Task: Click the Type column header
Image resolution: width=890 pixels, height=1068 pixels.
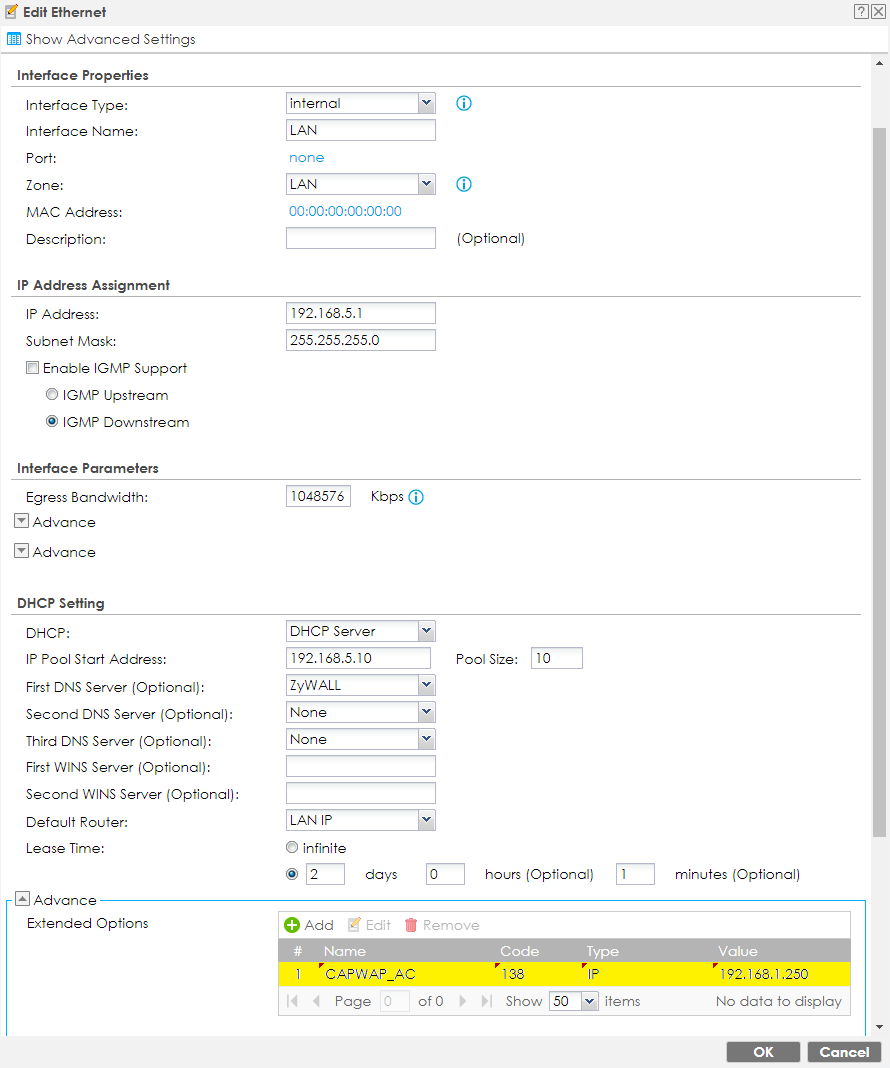Action: (x=603, y=951)
